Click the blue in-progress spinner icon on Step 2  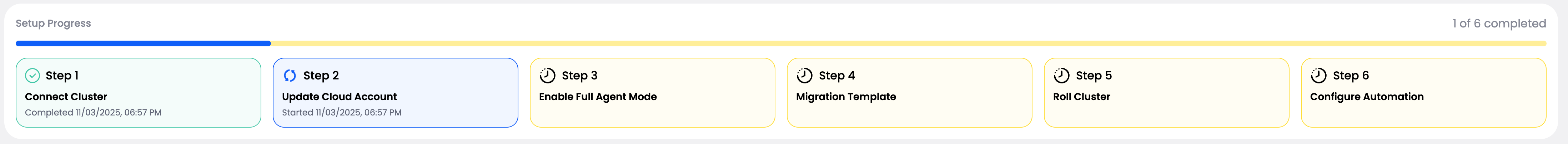[290, 75]
